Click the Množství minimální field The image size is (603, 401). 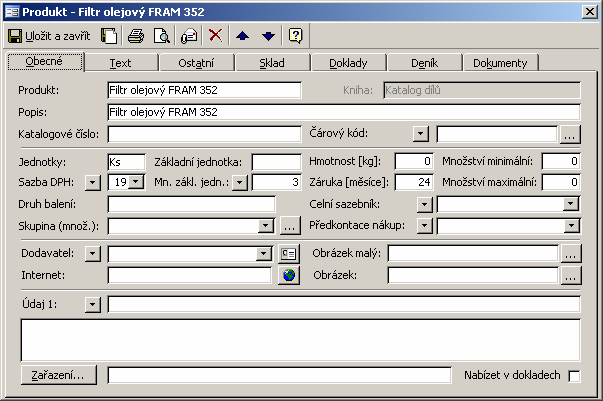point(561,161)
